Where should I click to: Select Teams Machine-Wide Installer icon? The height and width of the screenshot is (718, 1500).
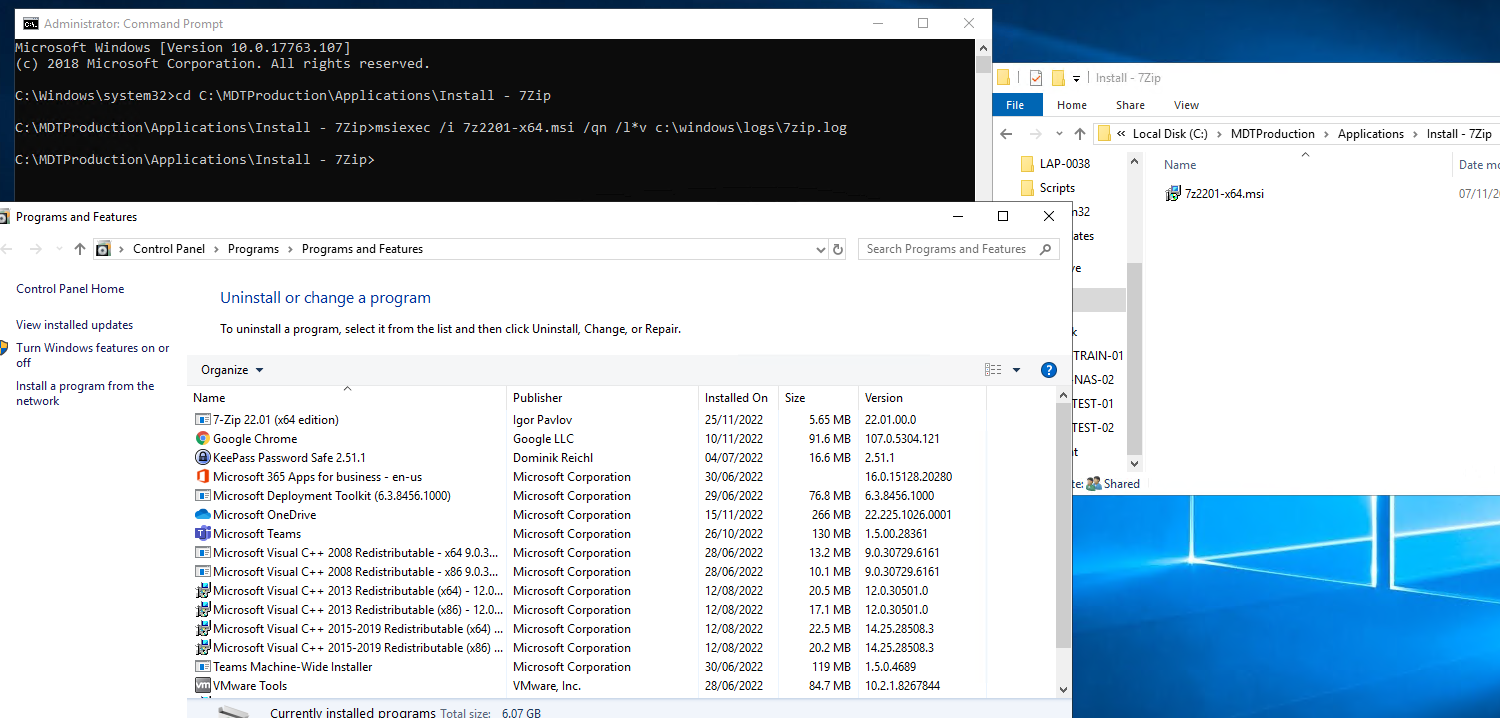click(203, 667)
